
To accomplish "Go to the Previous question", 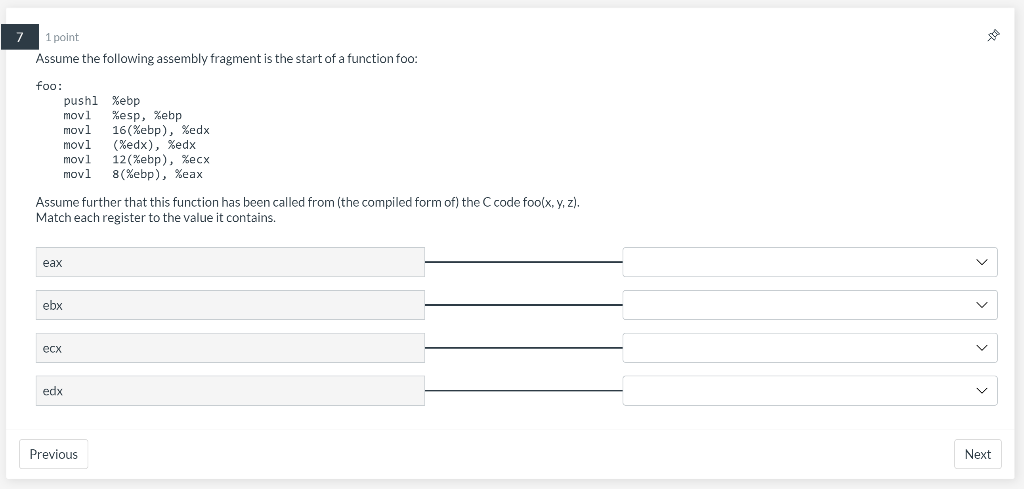I will click(53, 454).
